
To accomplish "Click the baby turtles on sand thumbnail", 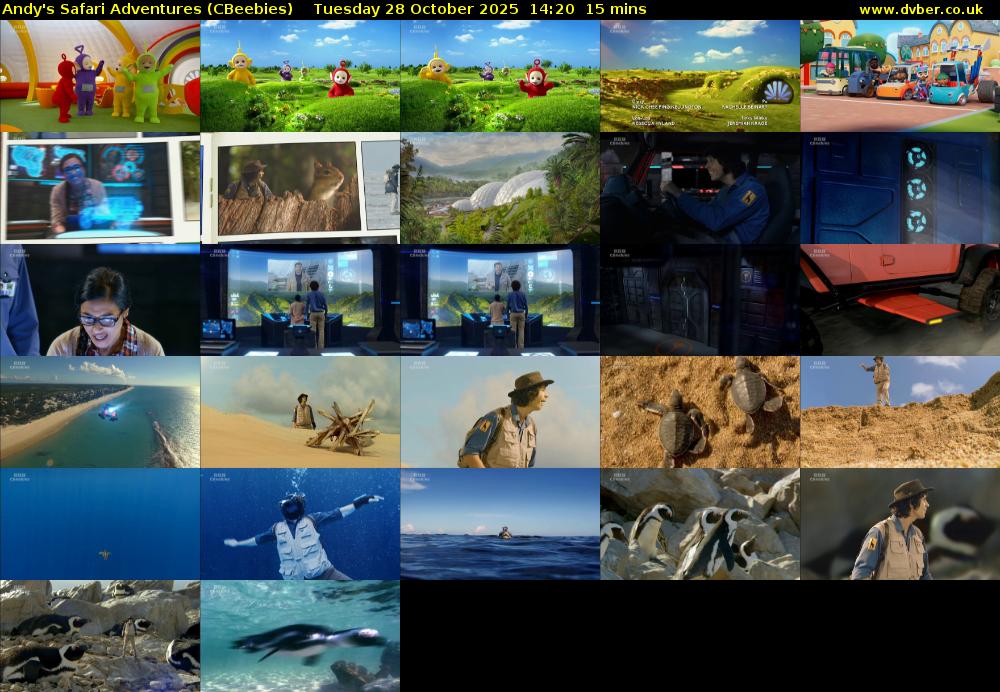I will tap(700, 412).
